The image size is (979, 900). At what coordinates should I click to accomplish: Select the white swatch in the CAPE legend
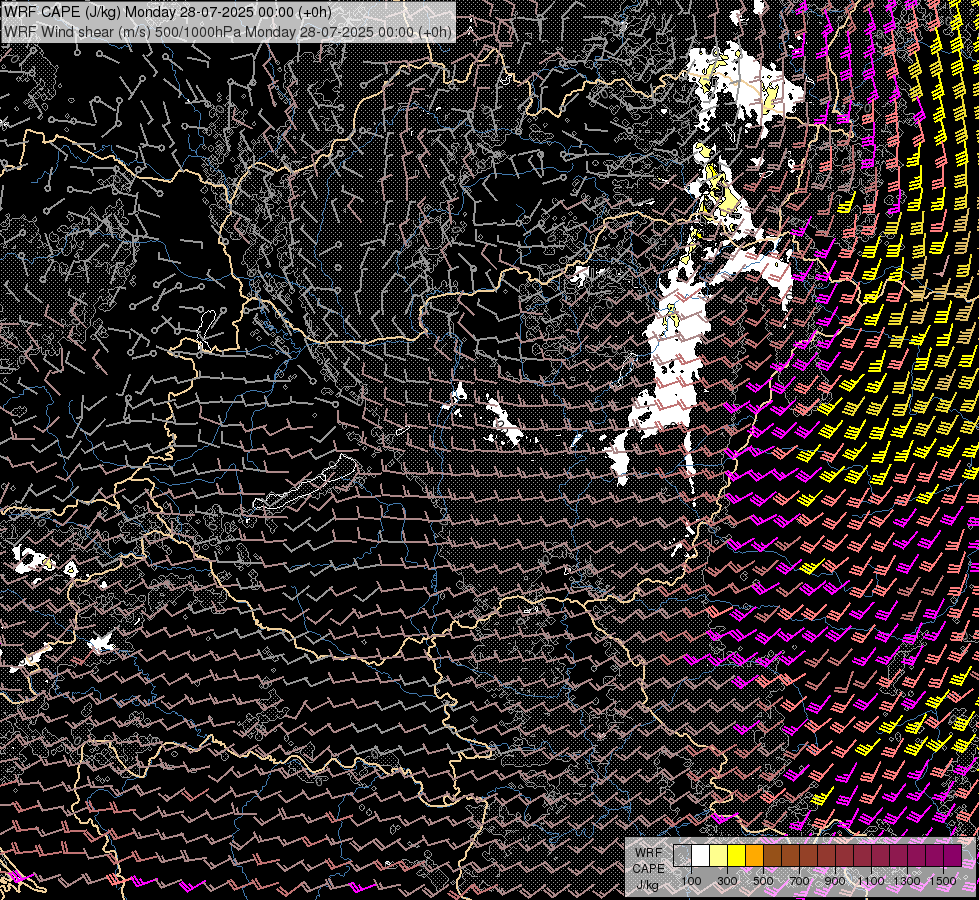click(x=701, y=855)
